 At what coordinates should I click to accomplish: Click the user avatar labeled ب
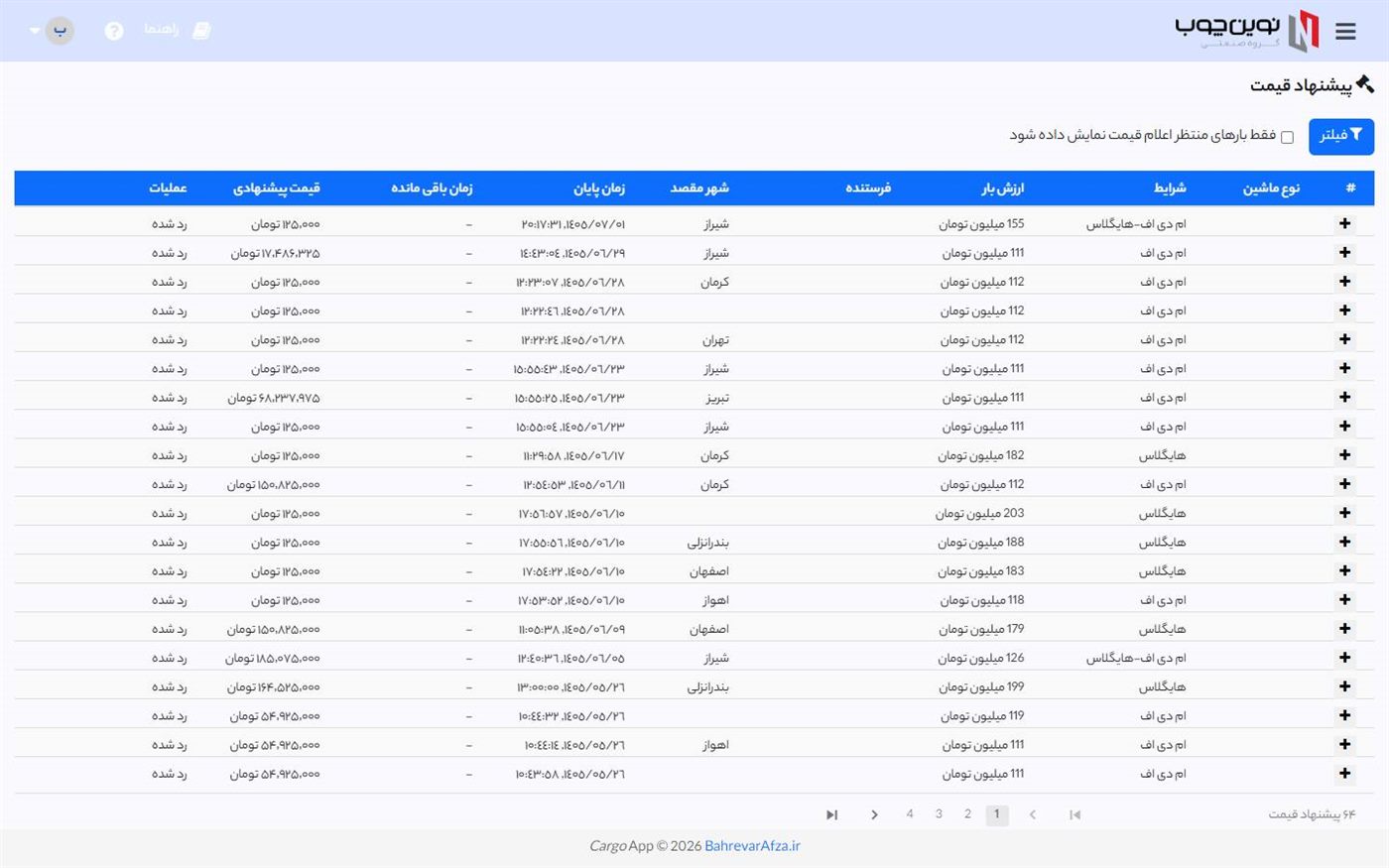point(60,30)
